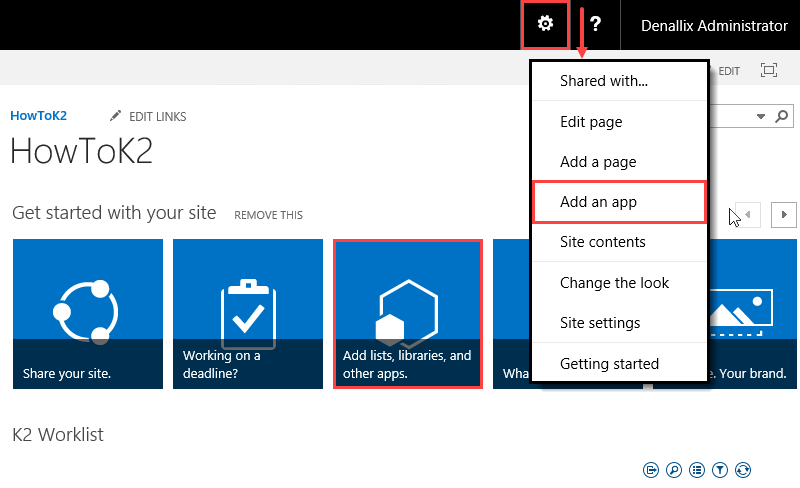Select 'Site contents' menu entry
Screen dimensions: 800x488
click(603, 242)
